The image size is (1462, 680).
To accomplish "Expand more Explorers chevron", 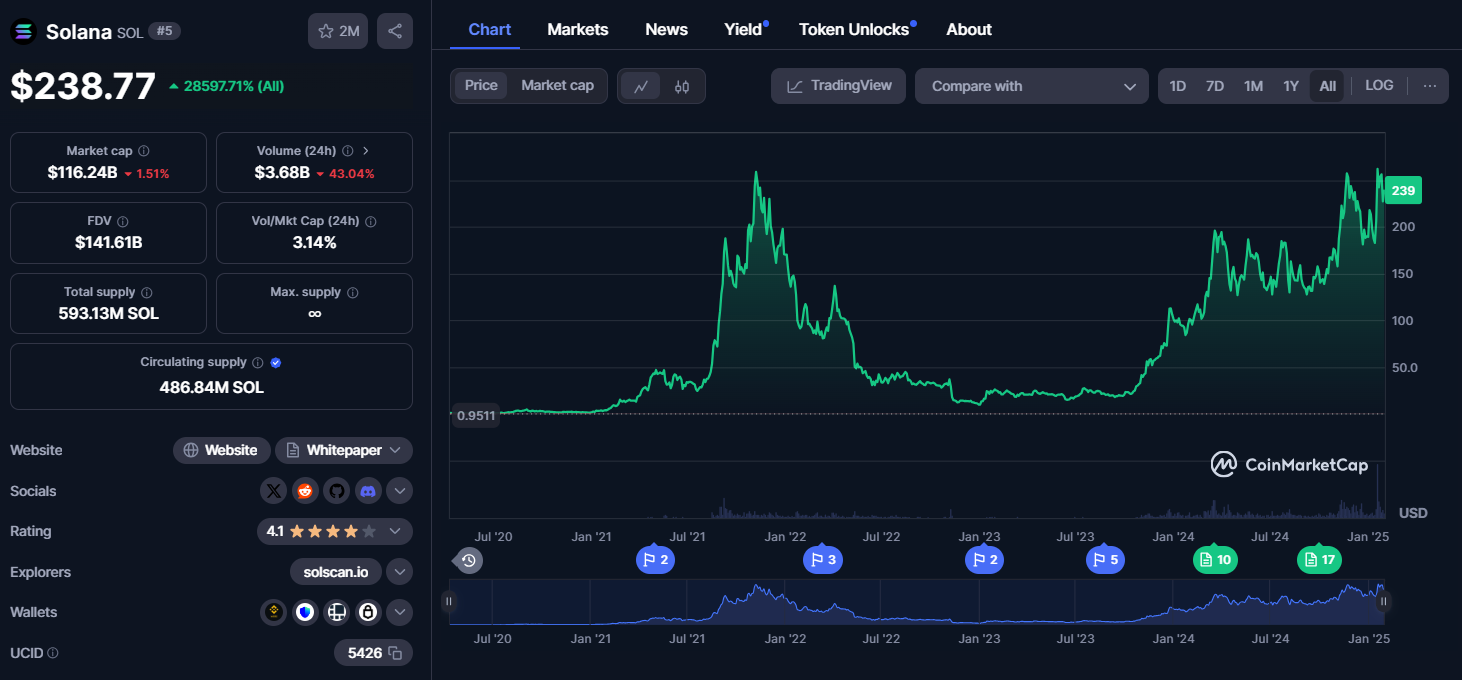I will (399, 572).
